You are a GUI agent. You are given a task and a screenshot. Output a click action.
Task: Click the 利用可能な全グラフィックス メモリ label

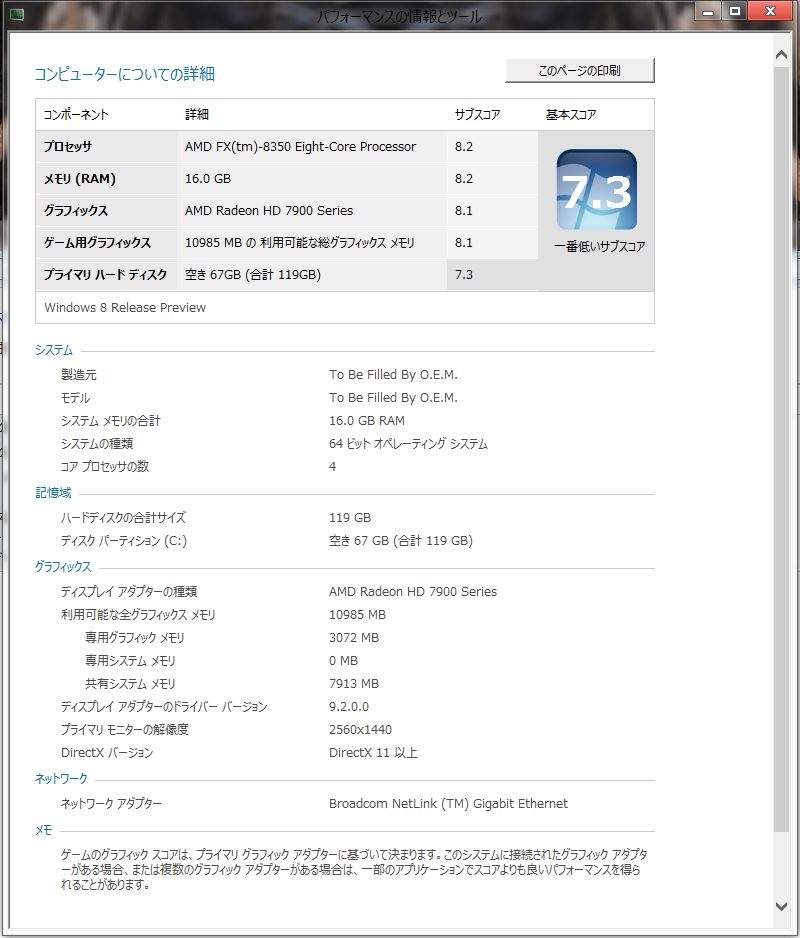tap(138, 615)
